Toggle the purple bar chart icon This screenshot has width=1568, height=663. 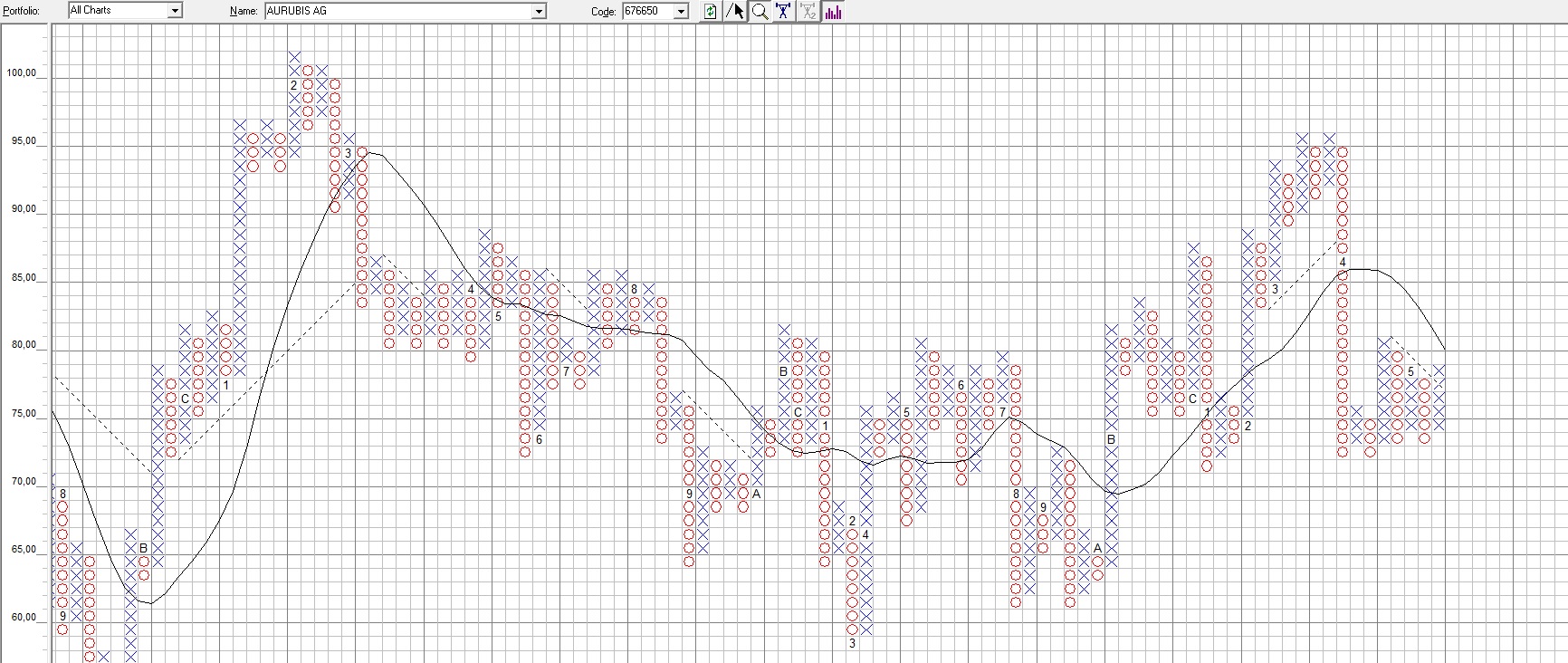(833, 11)
